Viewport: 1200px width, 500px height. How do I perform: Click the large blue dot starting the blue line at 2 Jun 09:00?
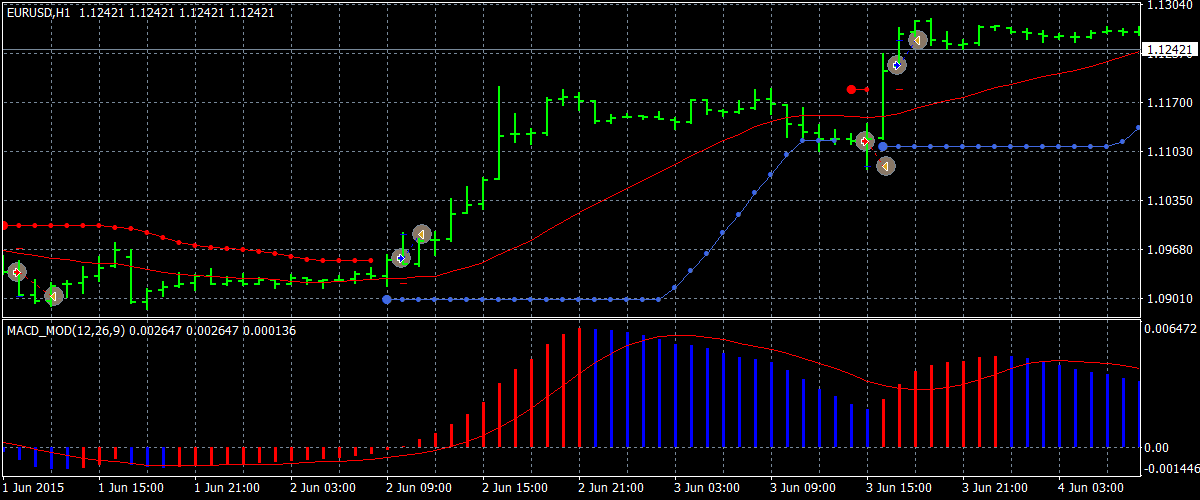[x=387, y=299]
